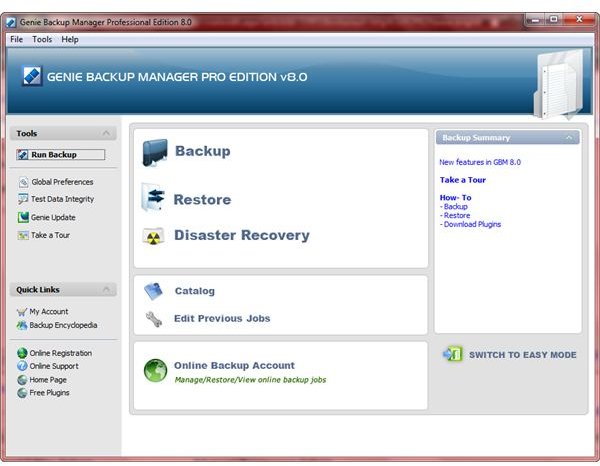600x466 pixels.
Task: Collapse the Backup Summary panel
Action: [569, 137]
